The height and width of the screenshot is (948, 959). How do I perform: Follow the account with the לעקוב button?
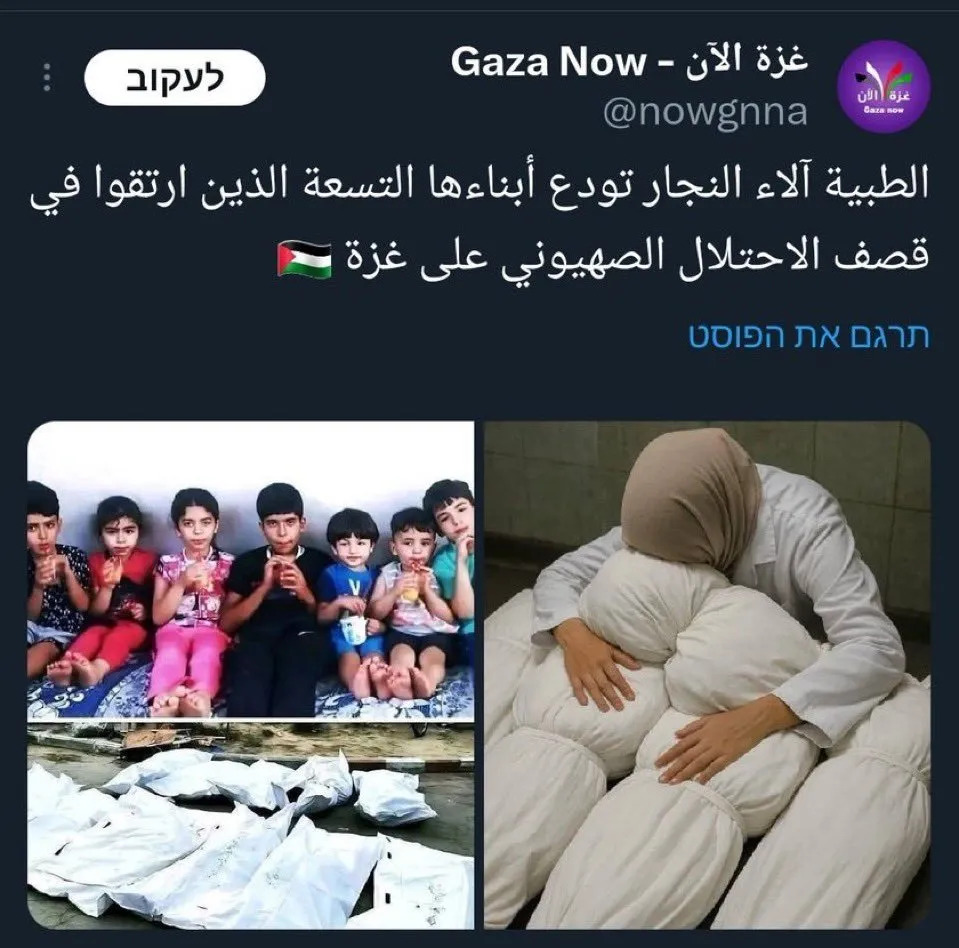pyautogui.click(x=174, y=78)
